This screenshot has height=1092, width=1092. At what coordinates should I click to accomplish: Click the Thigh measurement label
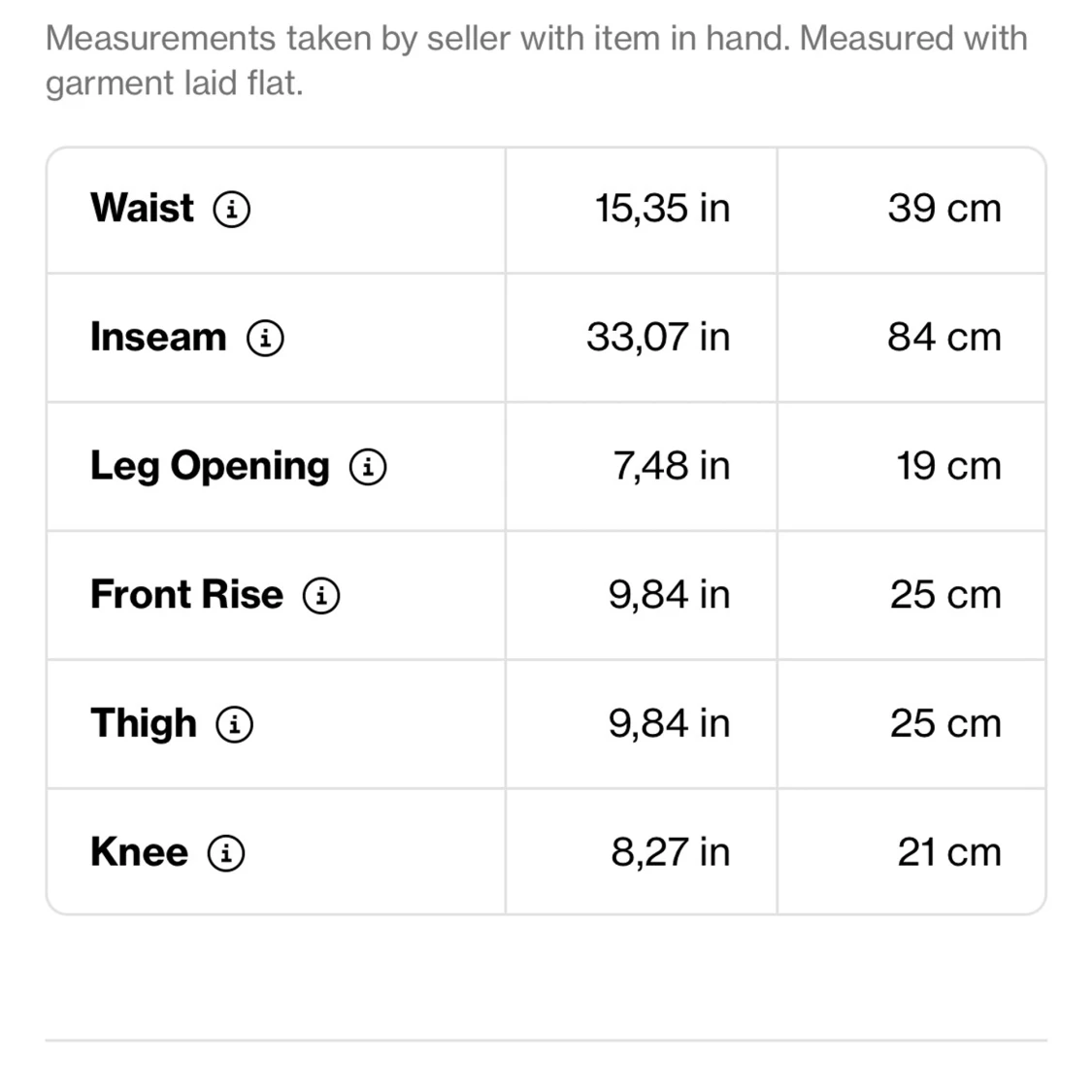click(144, 723)
